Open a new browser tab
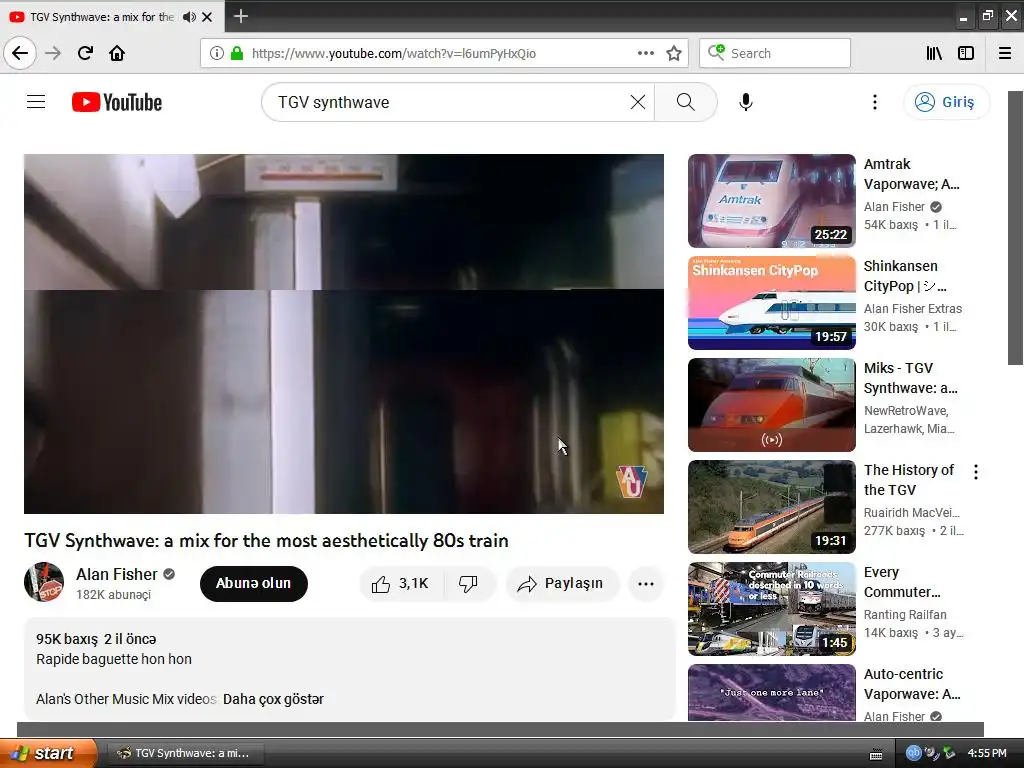Image resolution: width=1024 pixels, height=768 pixels. (x=241, y=16)
